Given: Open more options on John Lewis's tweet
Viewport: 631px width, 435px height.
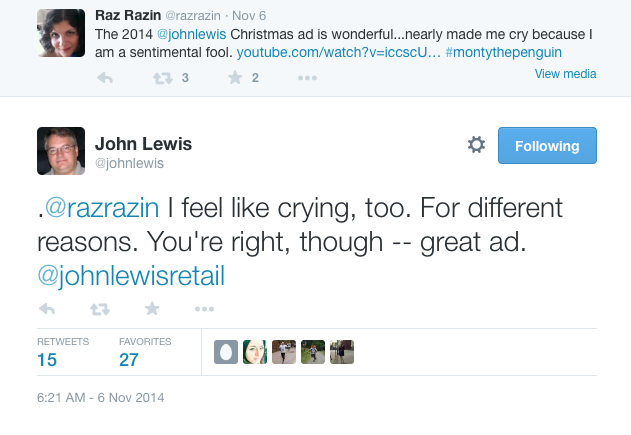Looking at the screenshot, I should click(x=204, y=308).
